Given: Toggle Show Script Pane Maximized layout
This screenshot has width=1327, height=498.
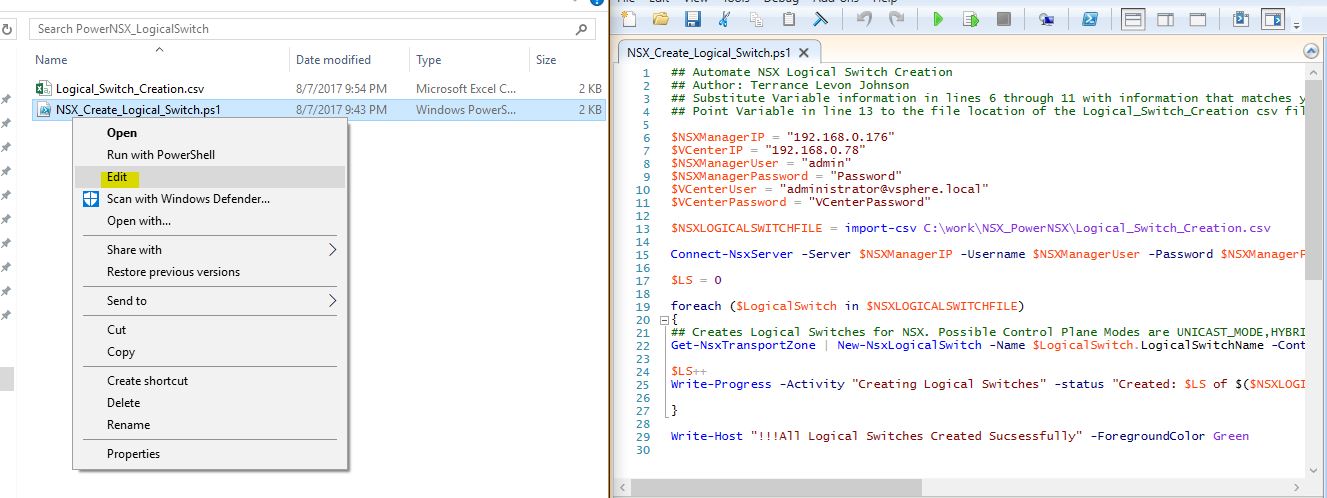Looking at the screenshot, I should (1198, 19).
